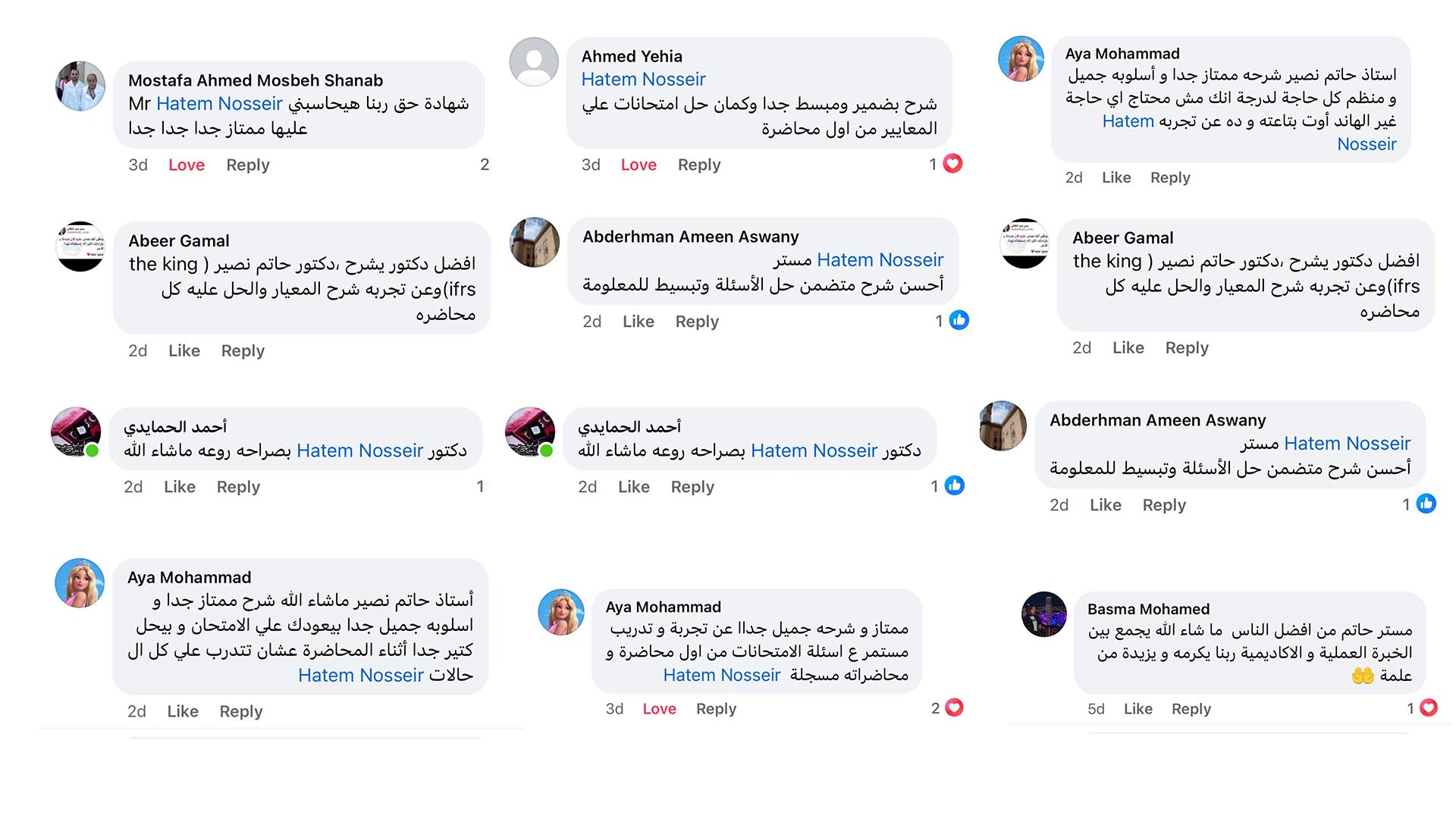The image size is (1456, 819).
Task: View the reaction count on Mostafa's comment
Action: tap(485, 165)
